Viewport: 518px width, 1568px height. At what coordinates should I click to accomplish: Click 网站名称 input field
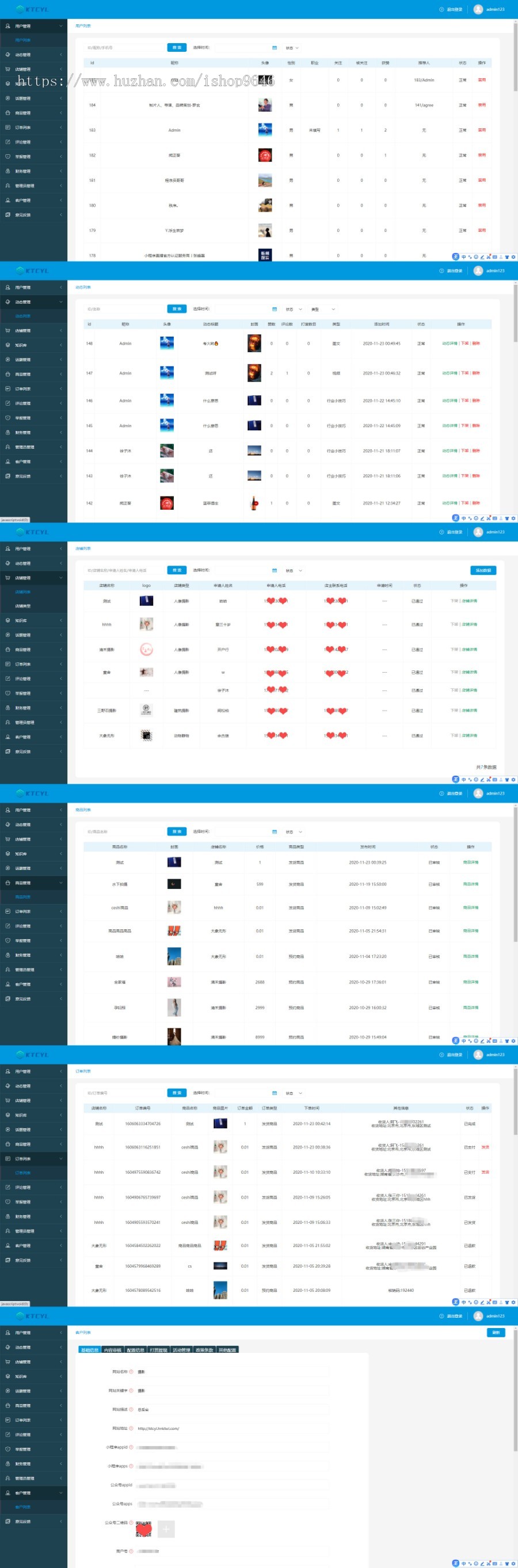[233, 1371]
